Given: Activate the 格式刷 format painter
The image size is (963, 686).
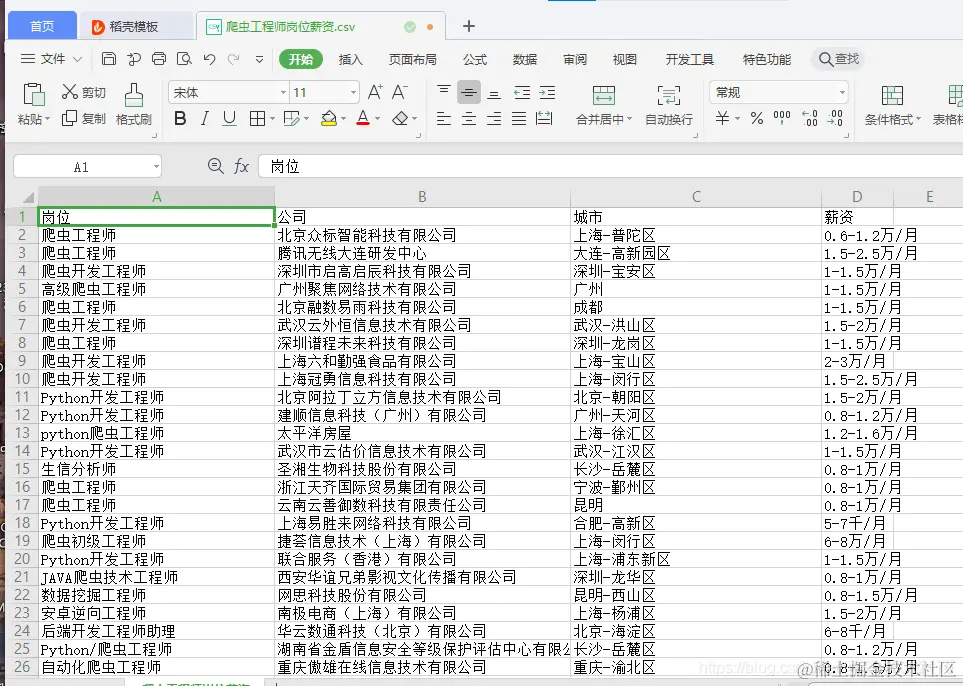Looking at the screenshot, I should tap(134, 104).
